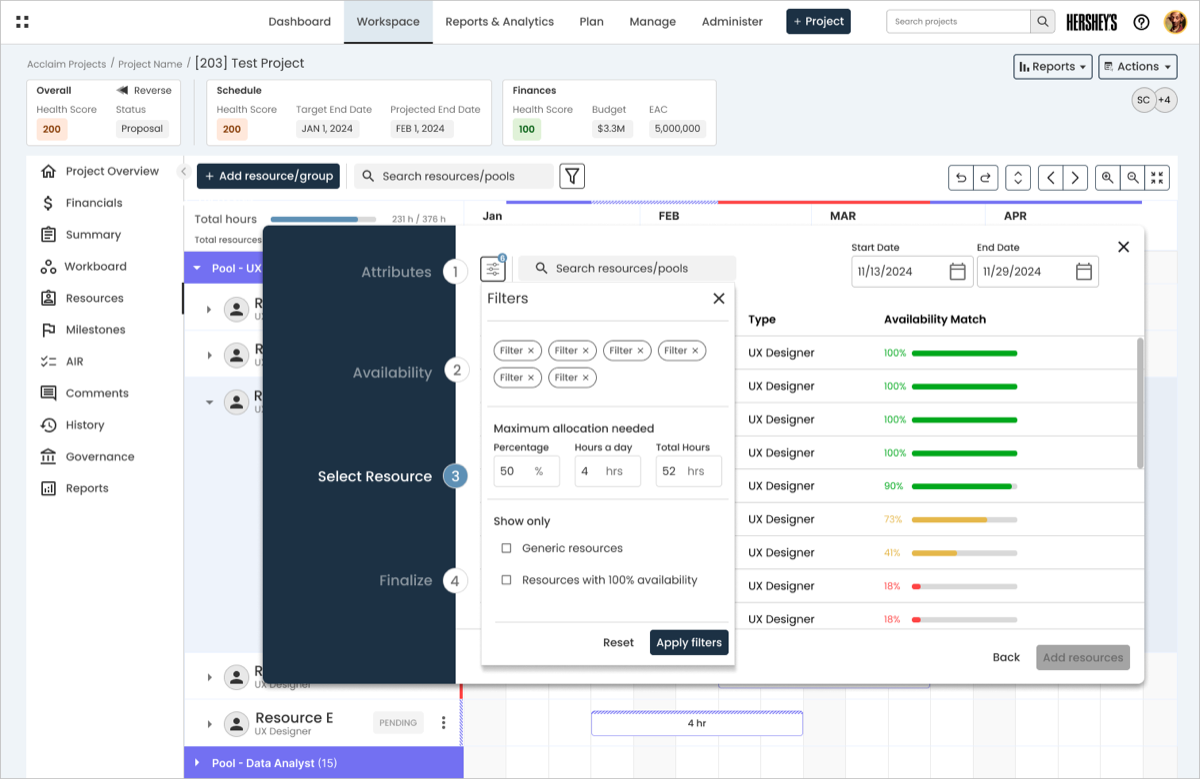Viewport: 1200px width, 779px height.
Task: Click the expand/collapse rows icon
Action: 1018,178
